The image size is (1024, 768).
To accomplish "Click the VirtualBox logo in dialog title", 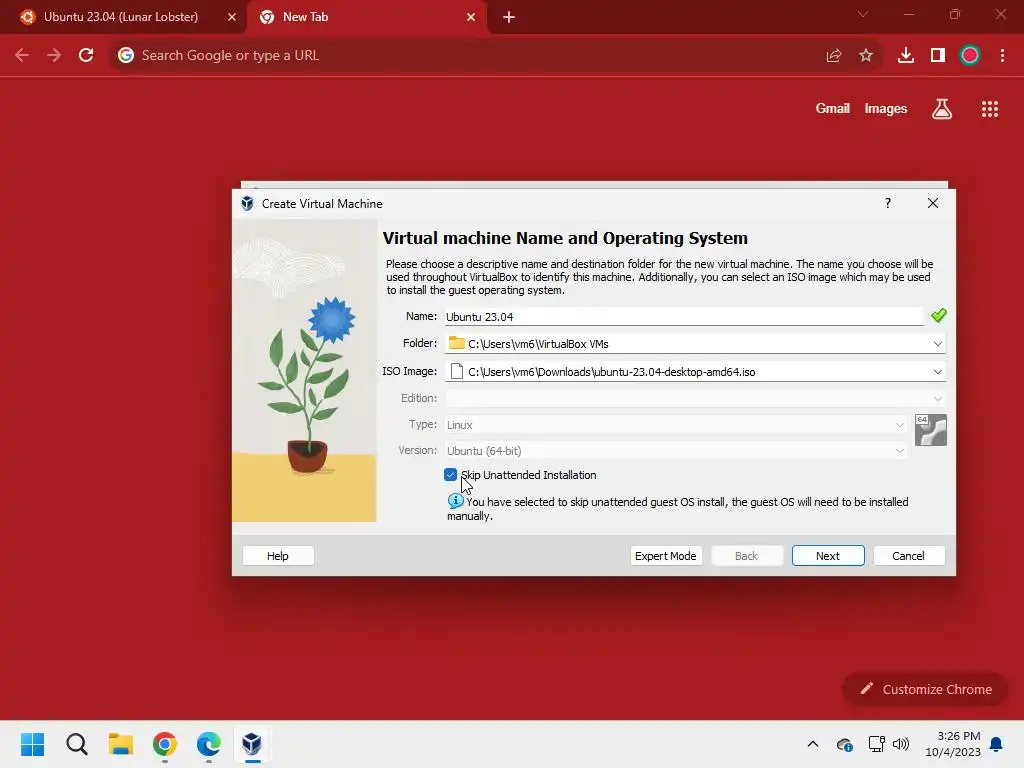I will click(x=247, y=203).
